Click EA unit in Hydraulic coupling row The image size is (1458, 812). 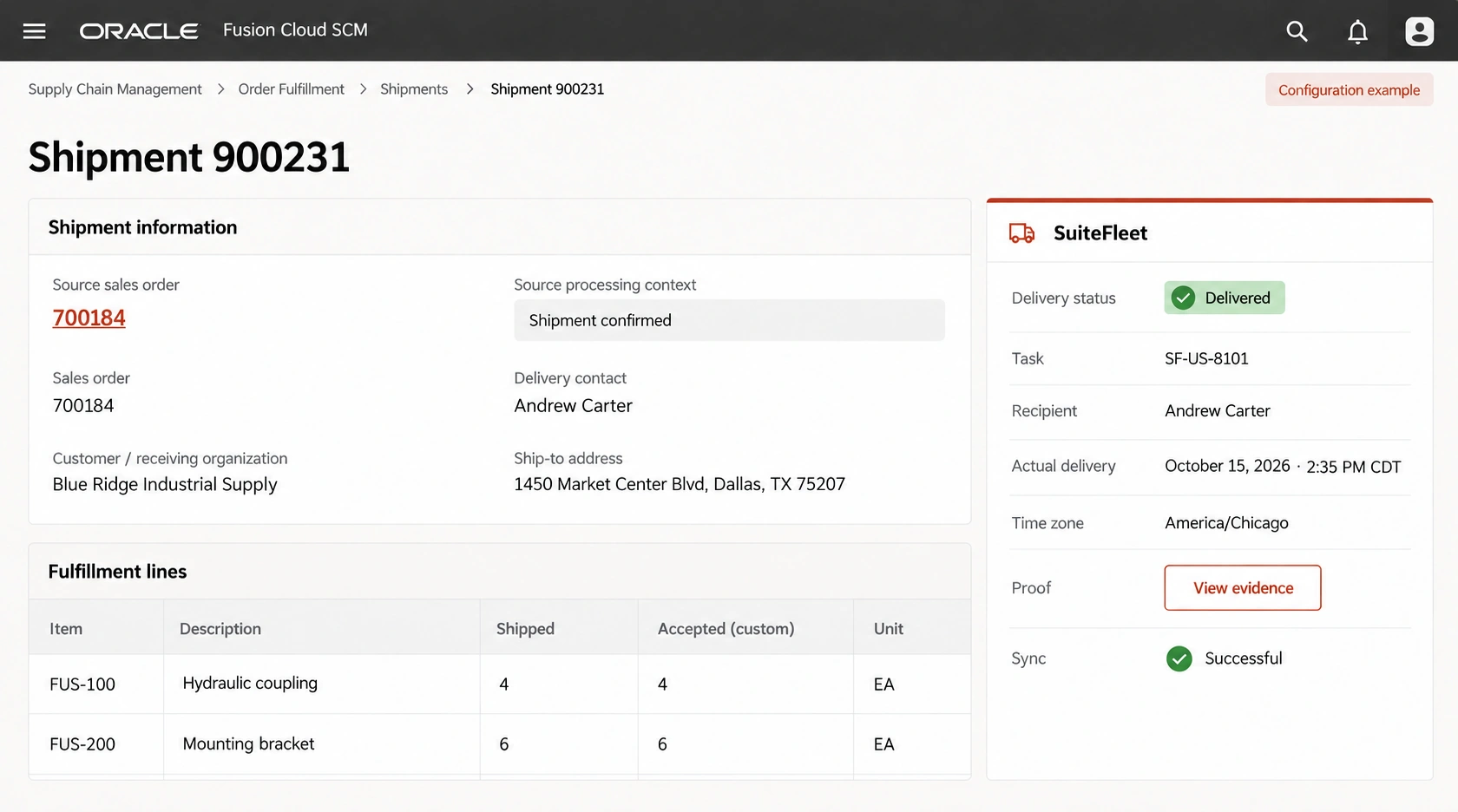pos(883,684)
